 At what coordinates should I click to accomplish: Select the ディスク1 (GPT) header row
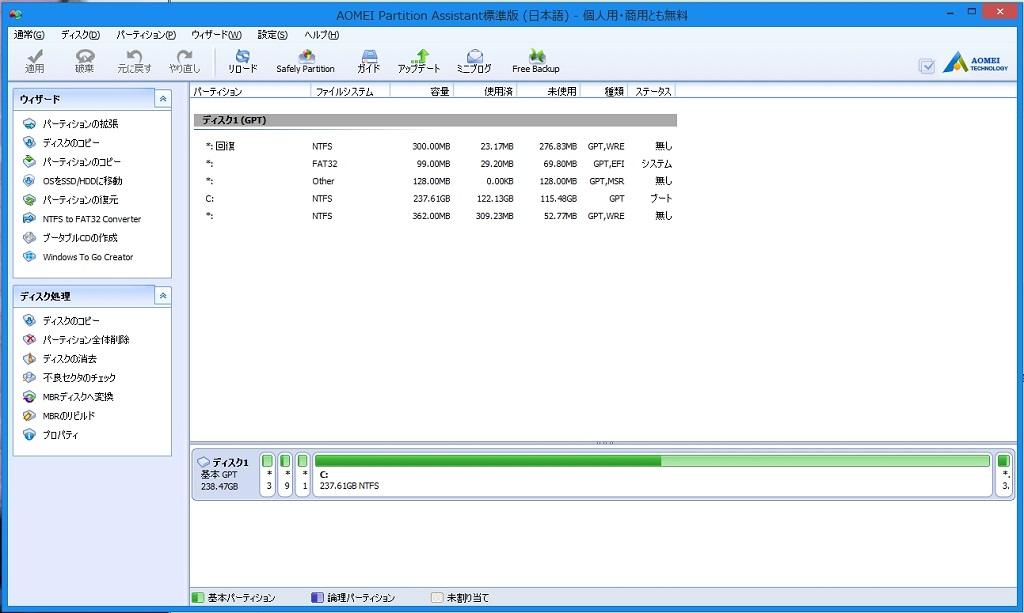435,120
